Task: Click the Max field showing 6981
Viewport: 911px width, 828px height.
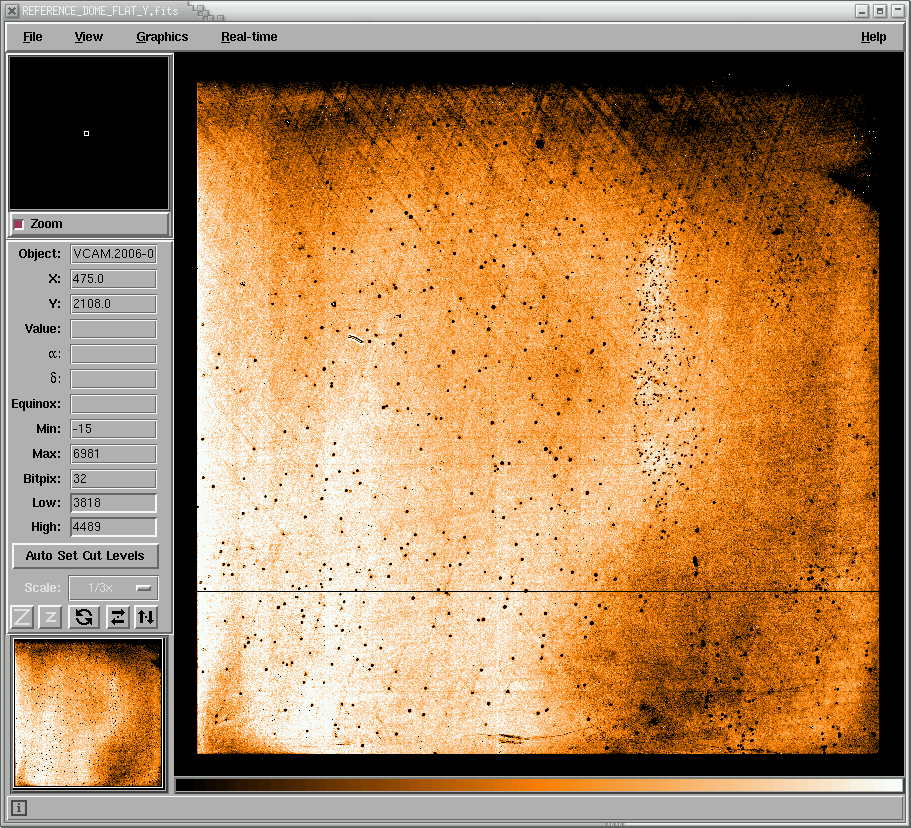Action: click(x=113, y=454)
